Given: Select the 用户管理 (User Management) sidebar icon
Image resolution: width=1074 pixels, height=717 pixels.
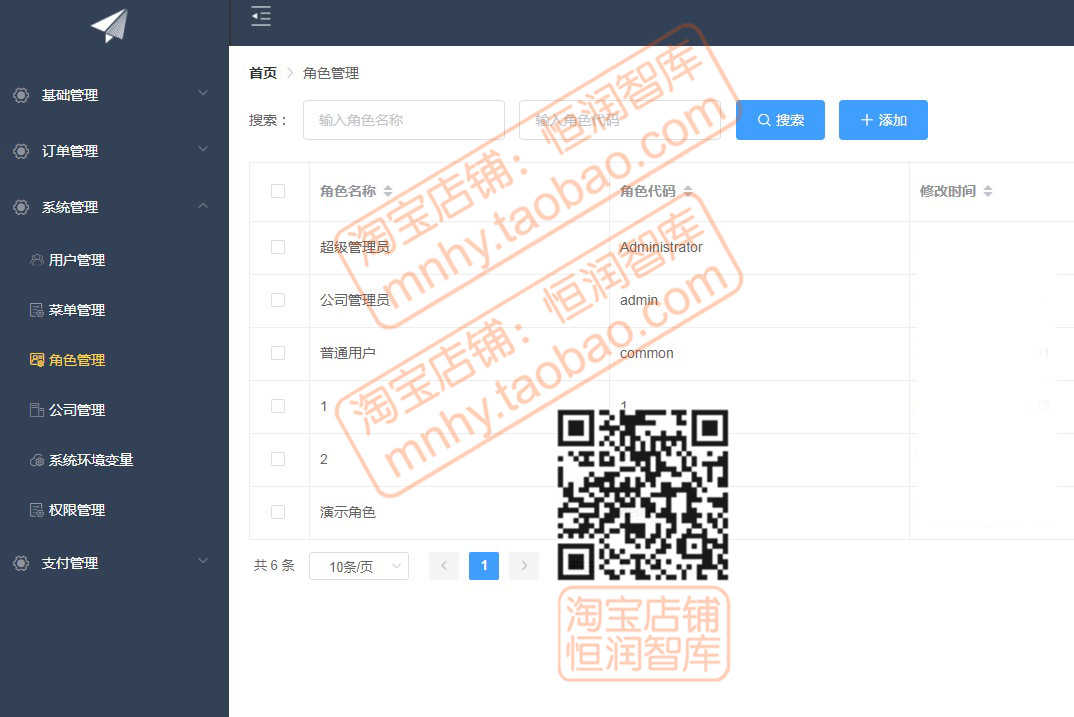Looking at the screenshot, I should tap(35, 260).
